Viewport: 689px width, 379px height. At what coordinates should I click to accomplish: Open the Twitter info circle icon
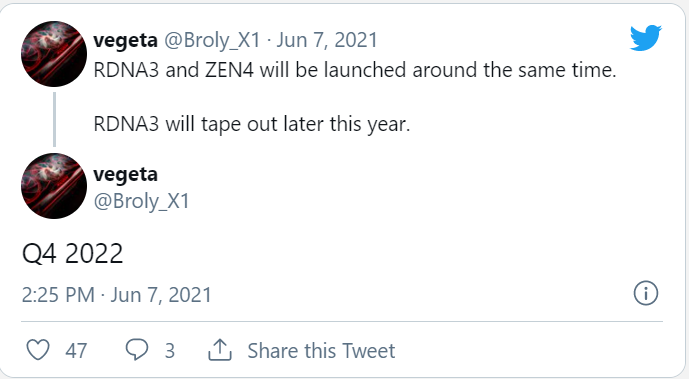[645, 293]
